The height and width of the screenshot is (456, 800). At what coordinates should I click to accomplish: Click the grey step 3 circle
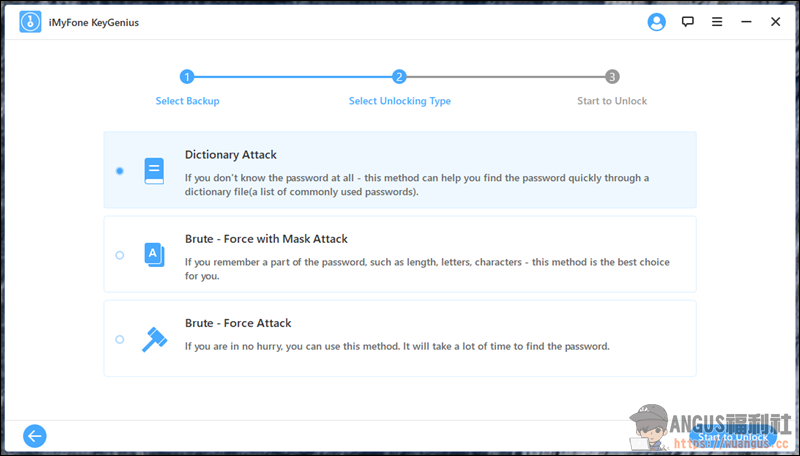[x=612, y=77]
